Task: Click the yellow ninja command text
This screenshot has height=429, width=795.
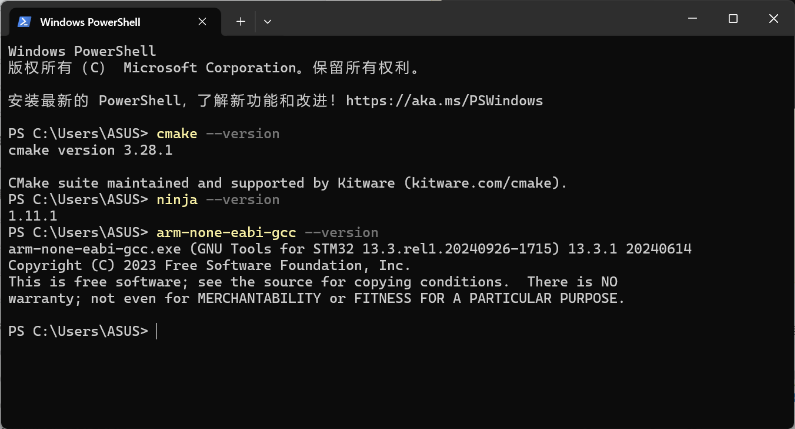Action: [x=176, y=200]
